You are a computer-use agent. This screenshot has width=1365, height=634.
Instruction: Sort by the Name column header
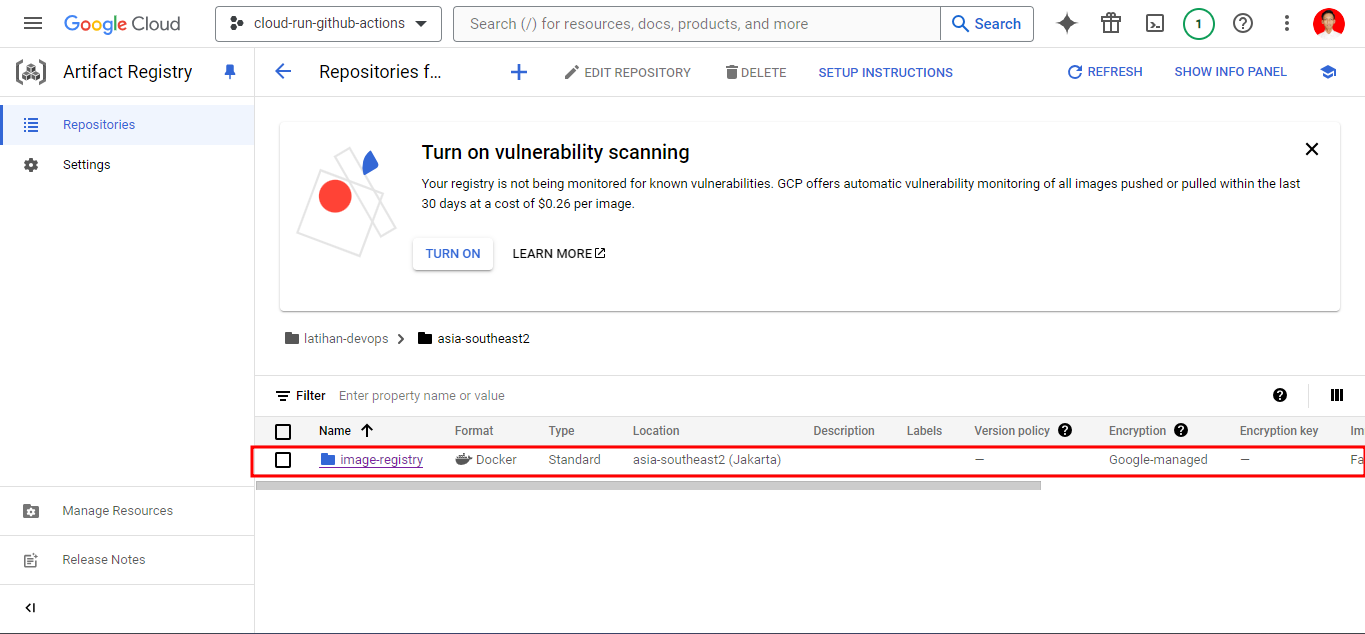click(335, 431)
